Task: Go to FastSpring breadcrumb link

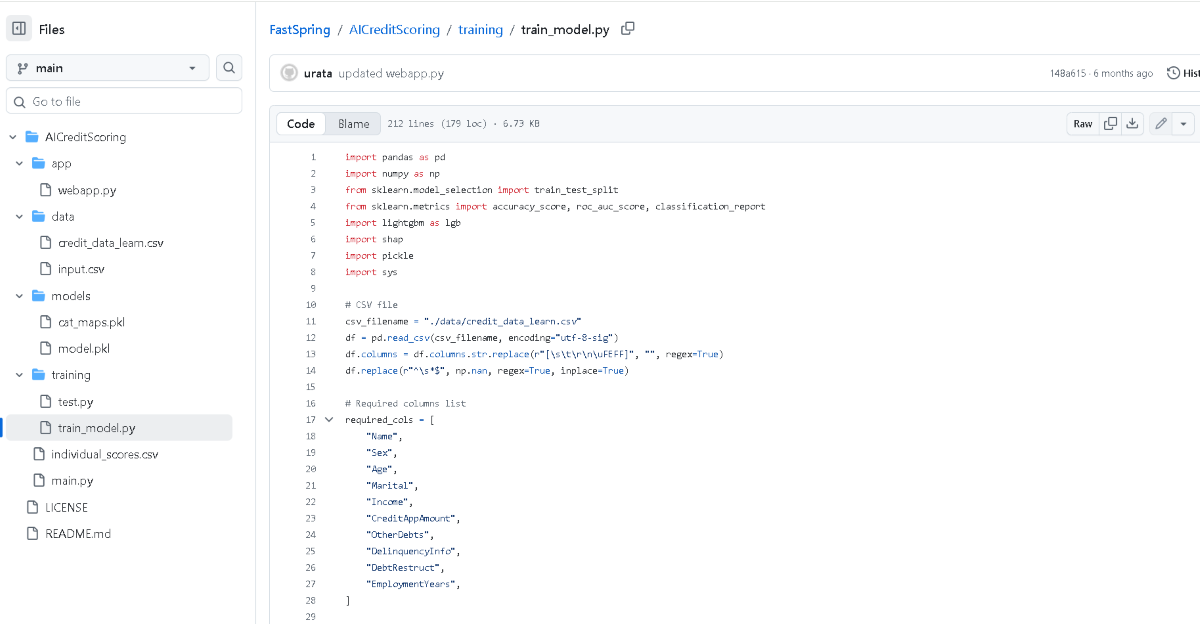Action: pos(300,30)
